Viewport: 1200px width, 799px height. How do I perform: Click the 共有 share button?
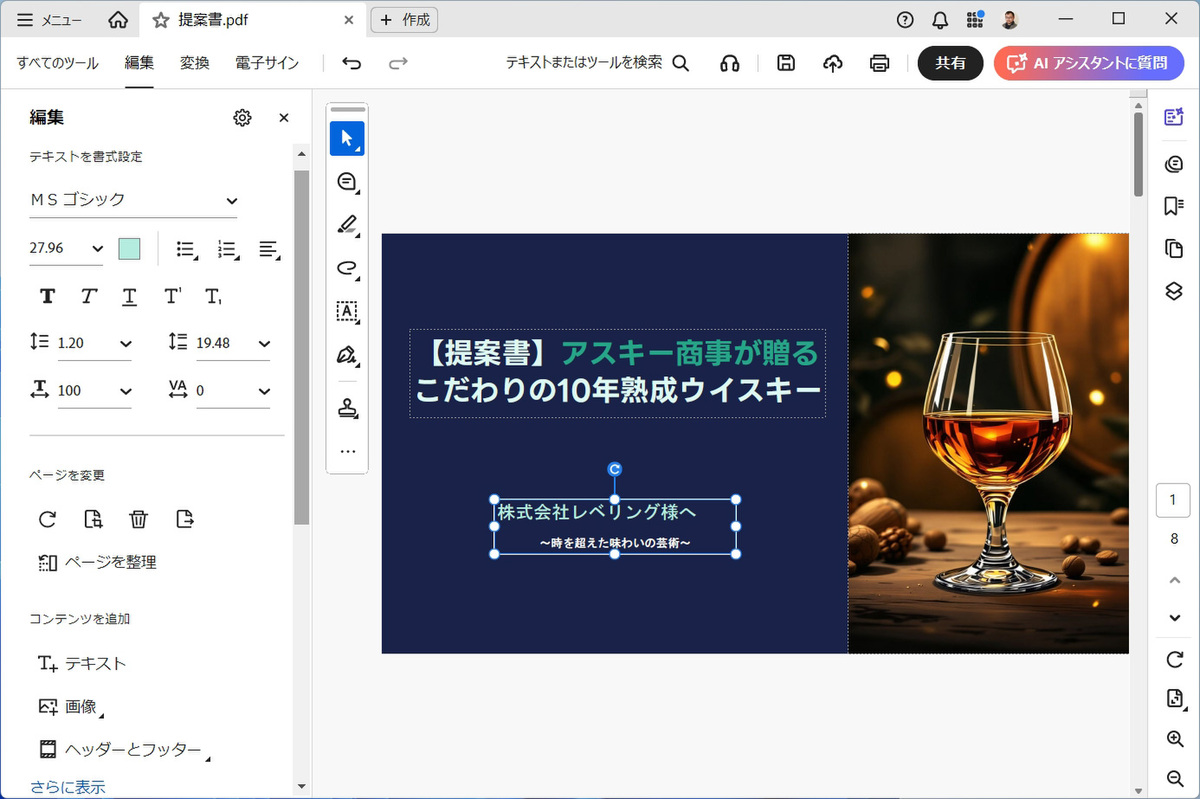click(x=950, y=63)
